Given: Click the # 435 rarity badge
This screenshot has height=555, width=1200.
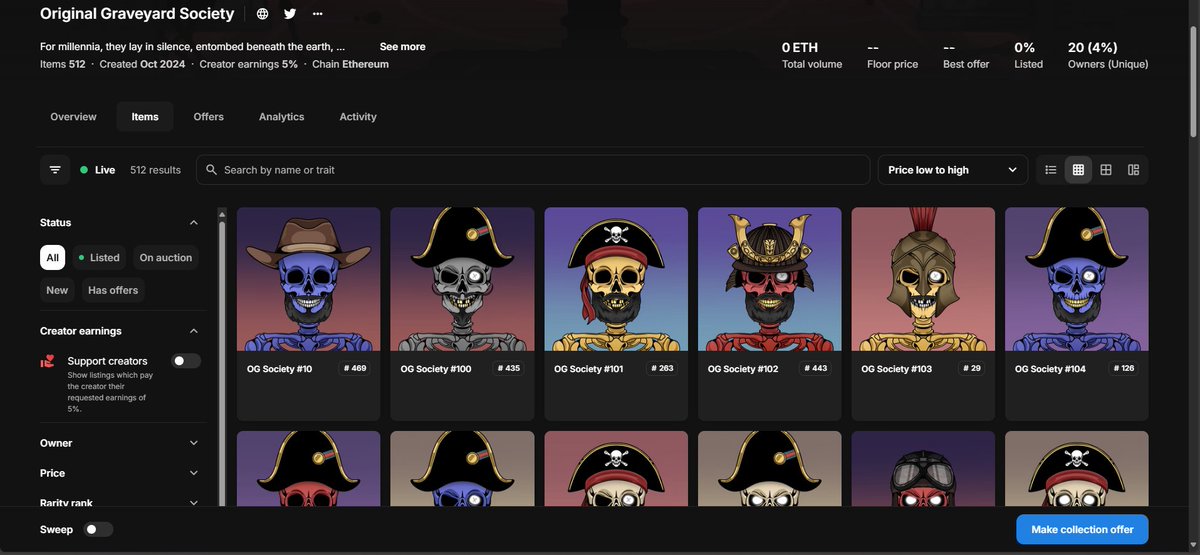Looking at the screenshot, I should click(x=509, y=369).
